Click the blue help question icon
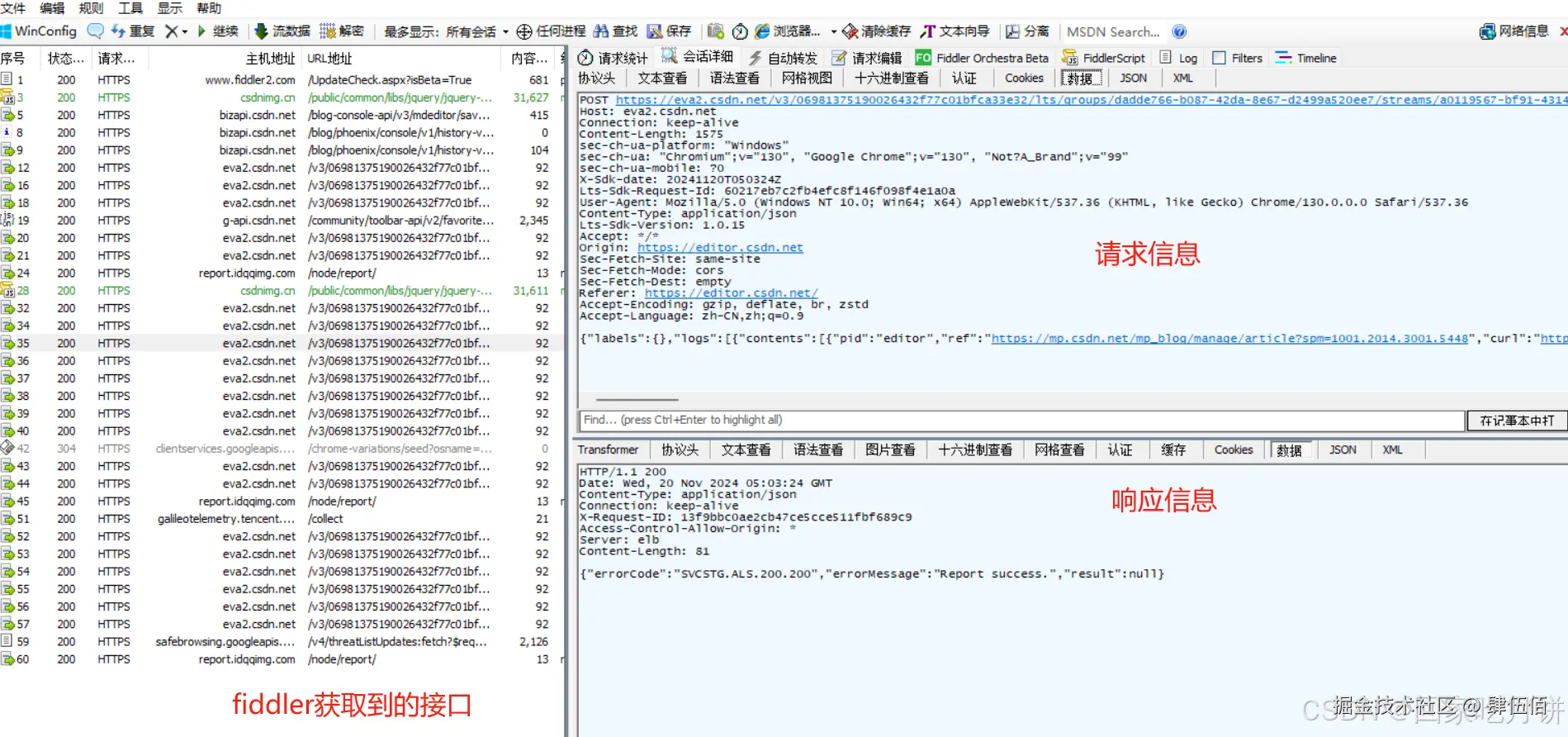Screen dimensions: 1568x737 pos(1179,31)
